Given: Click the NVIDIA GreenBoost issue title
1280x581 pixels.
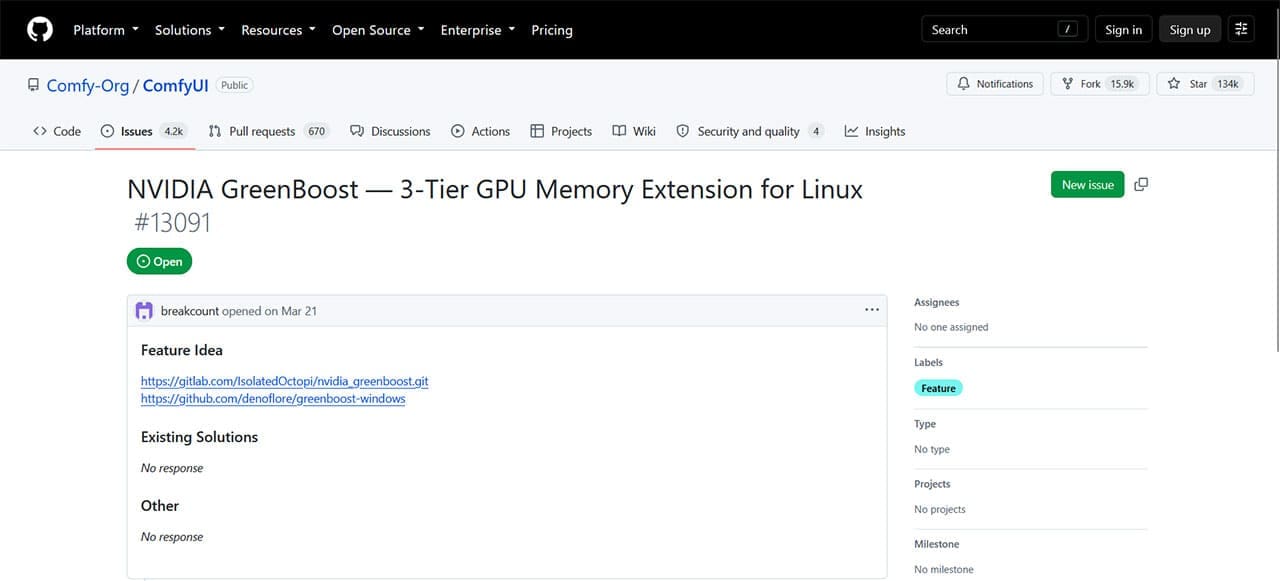Looking at the screenshot, I should click(495, 189).
